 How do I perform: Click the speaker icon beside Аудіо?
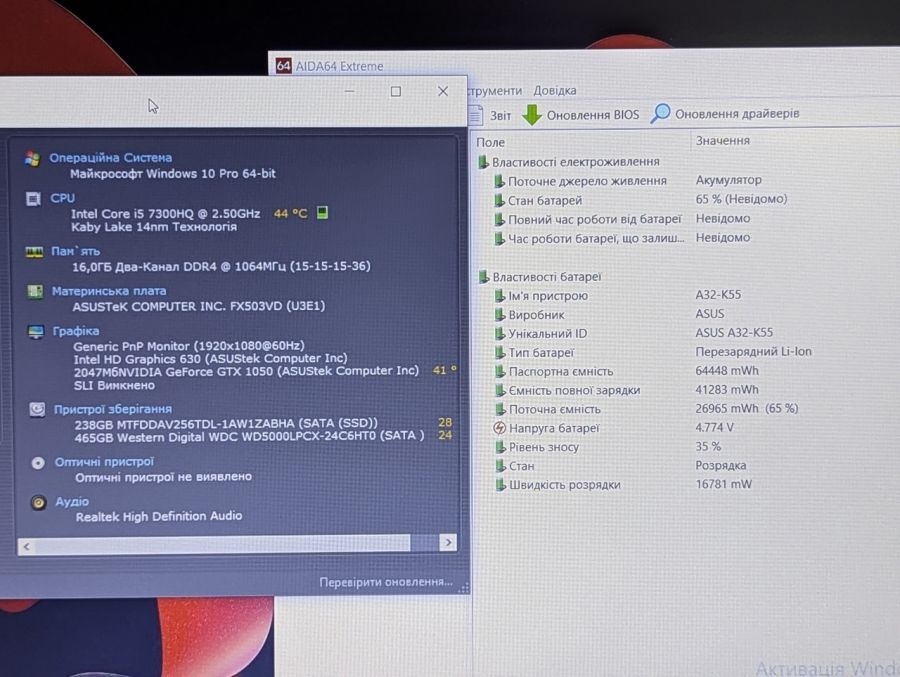click(x=38, y=502)
